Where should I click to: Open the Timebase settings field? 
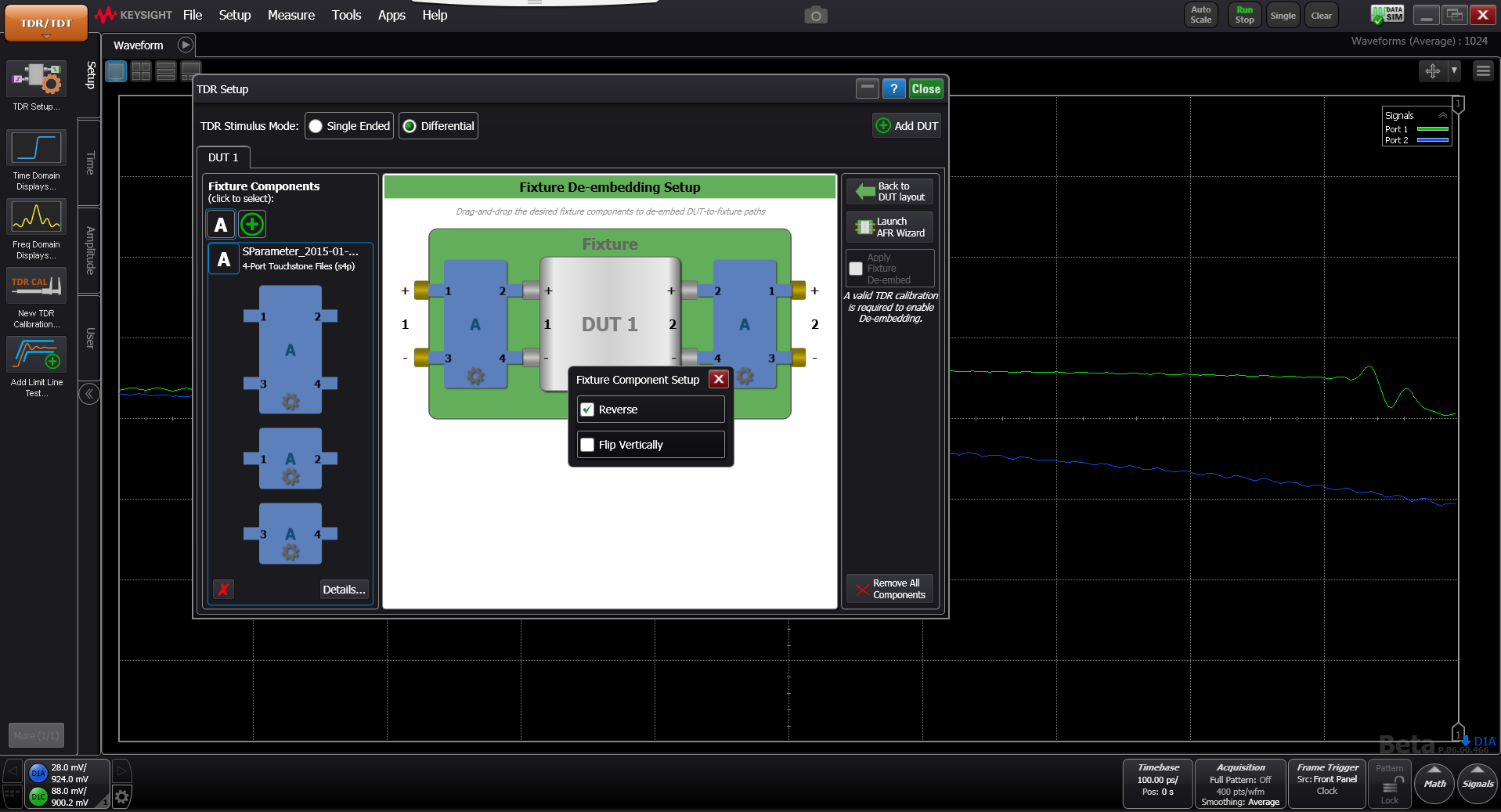point(1157,783)
